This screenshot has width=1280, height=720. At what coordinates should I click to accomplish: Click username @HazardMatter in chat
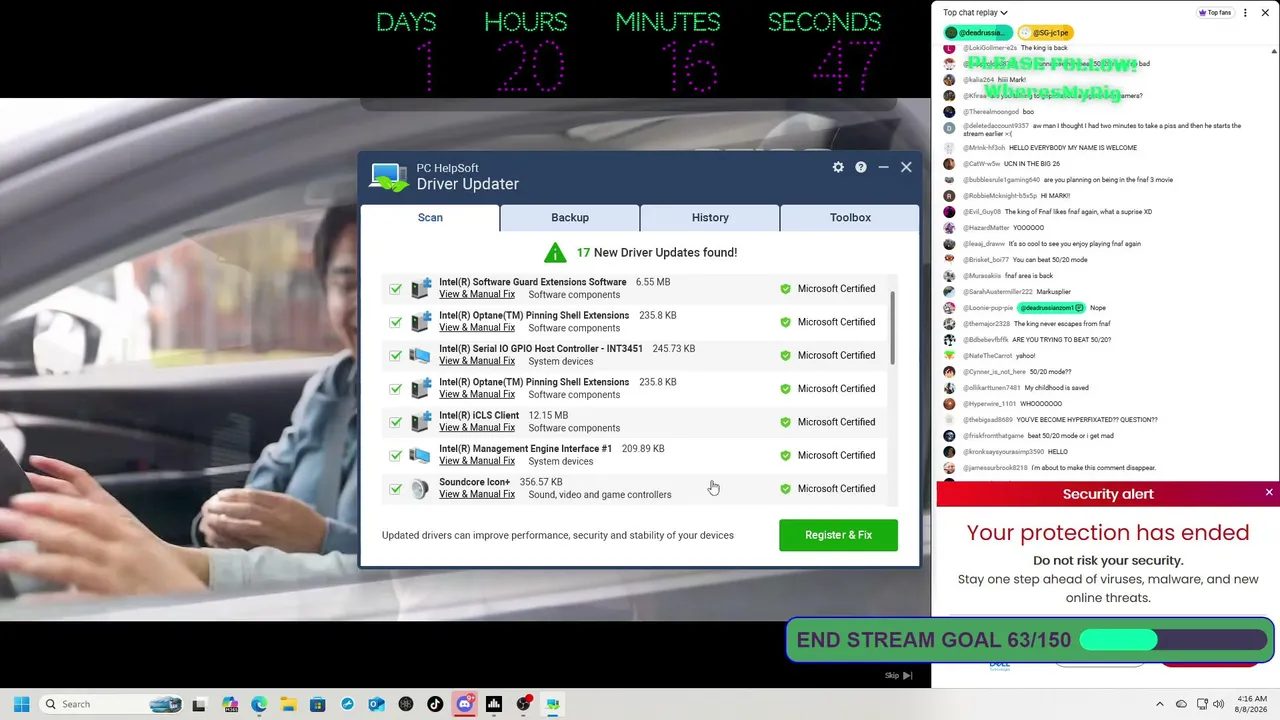[986, 228]
